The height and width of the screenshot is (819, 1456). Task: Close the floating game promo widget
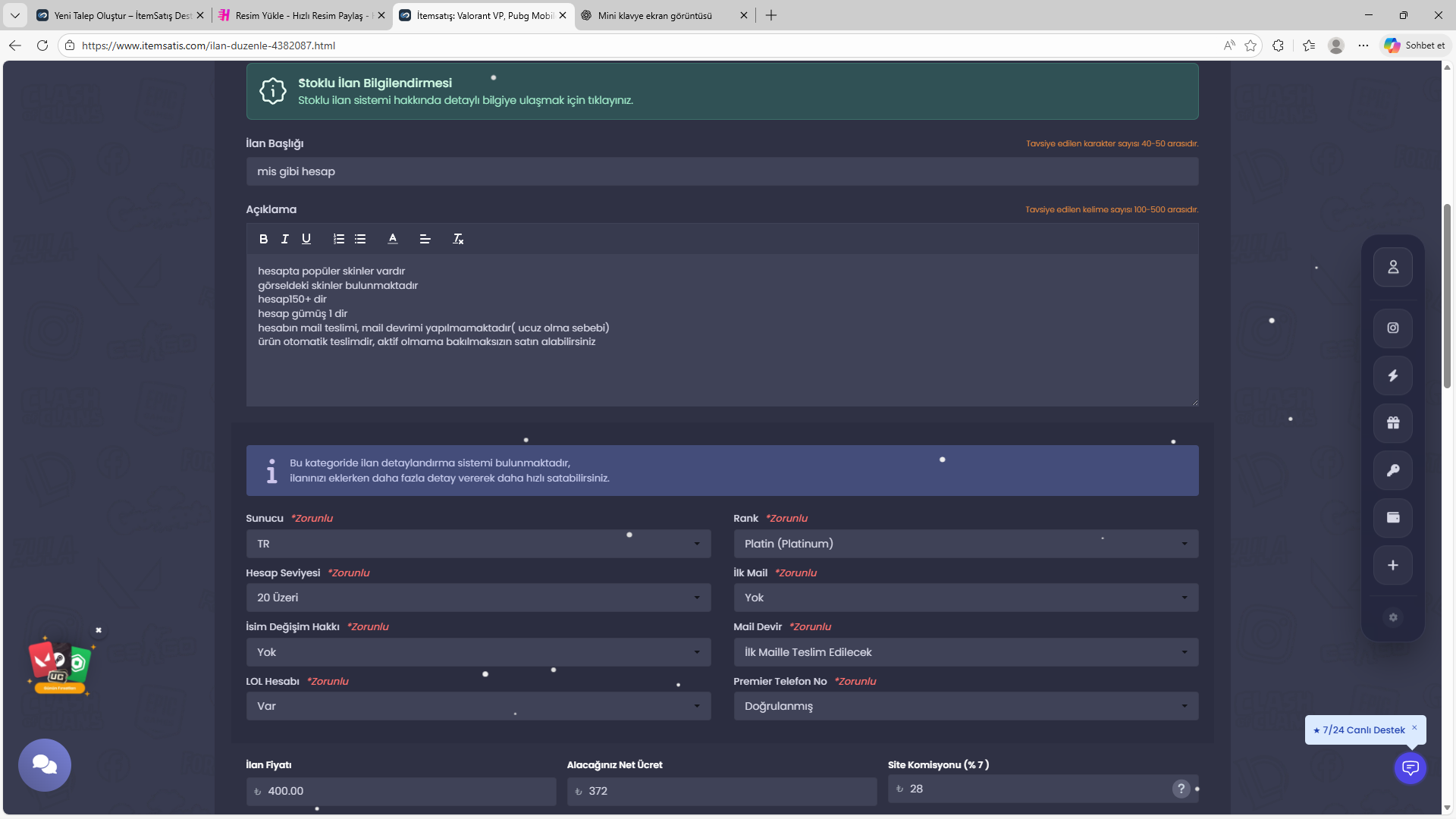click(x=99, y=630)
